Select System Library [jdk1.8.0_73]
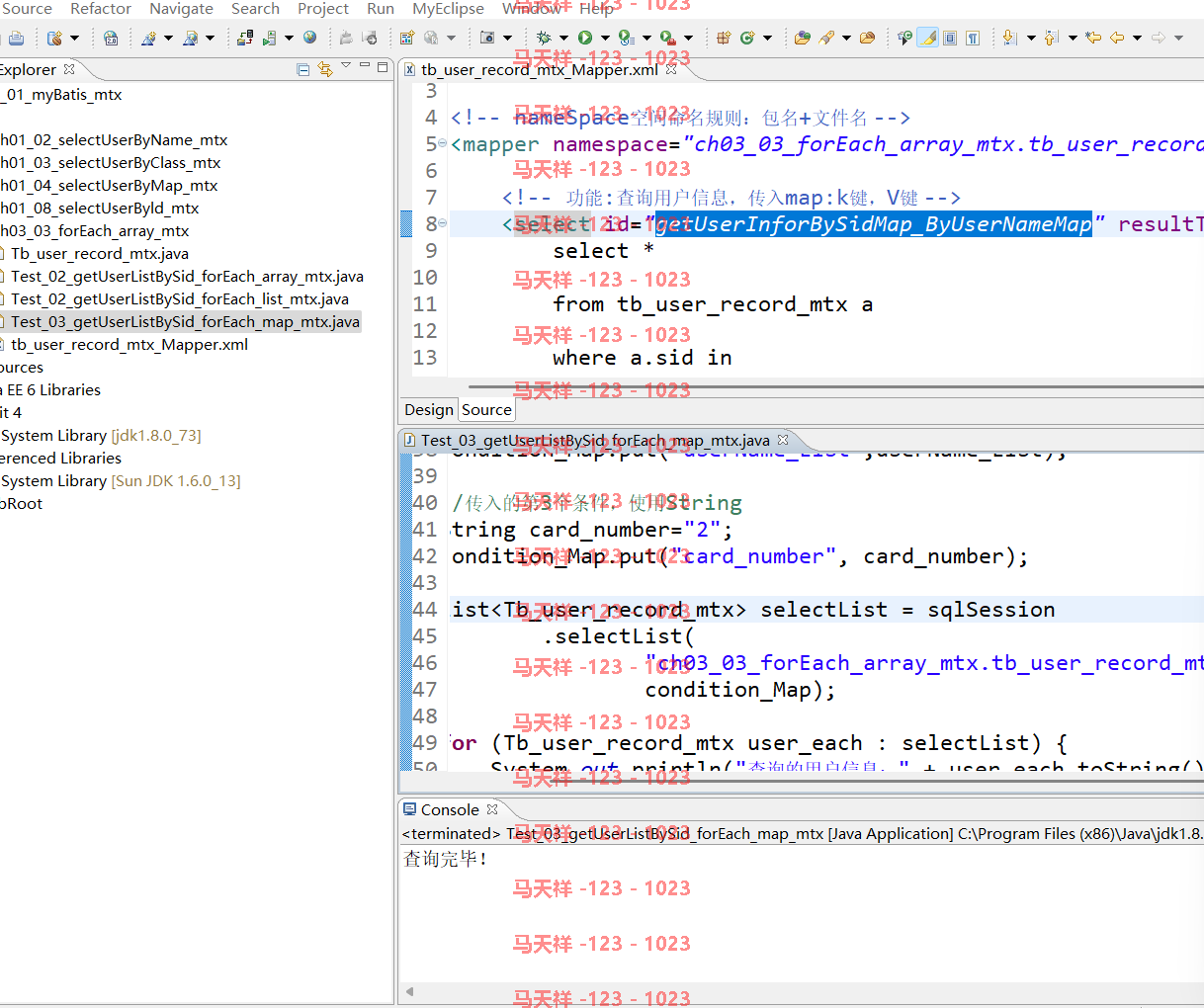This screenshot has width=1204, height=1008. [x=101, y=435]
